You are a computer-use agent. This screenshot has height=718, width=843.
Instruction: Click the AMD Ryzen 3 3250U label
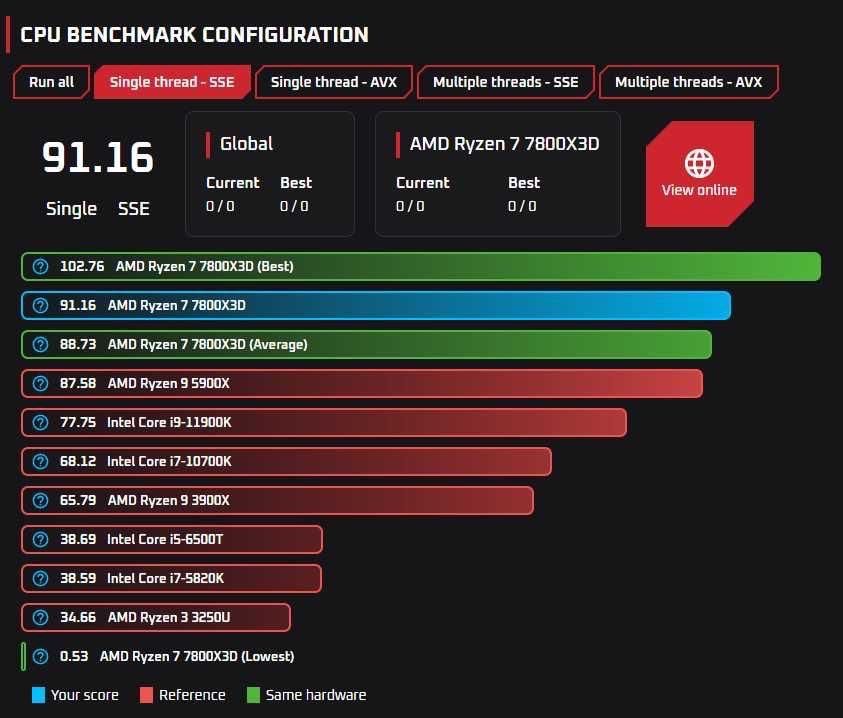(169, 617)
